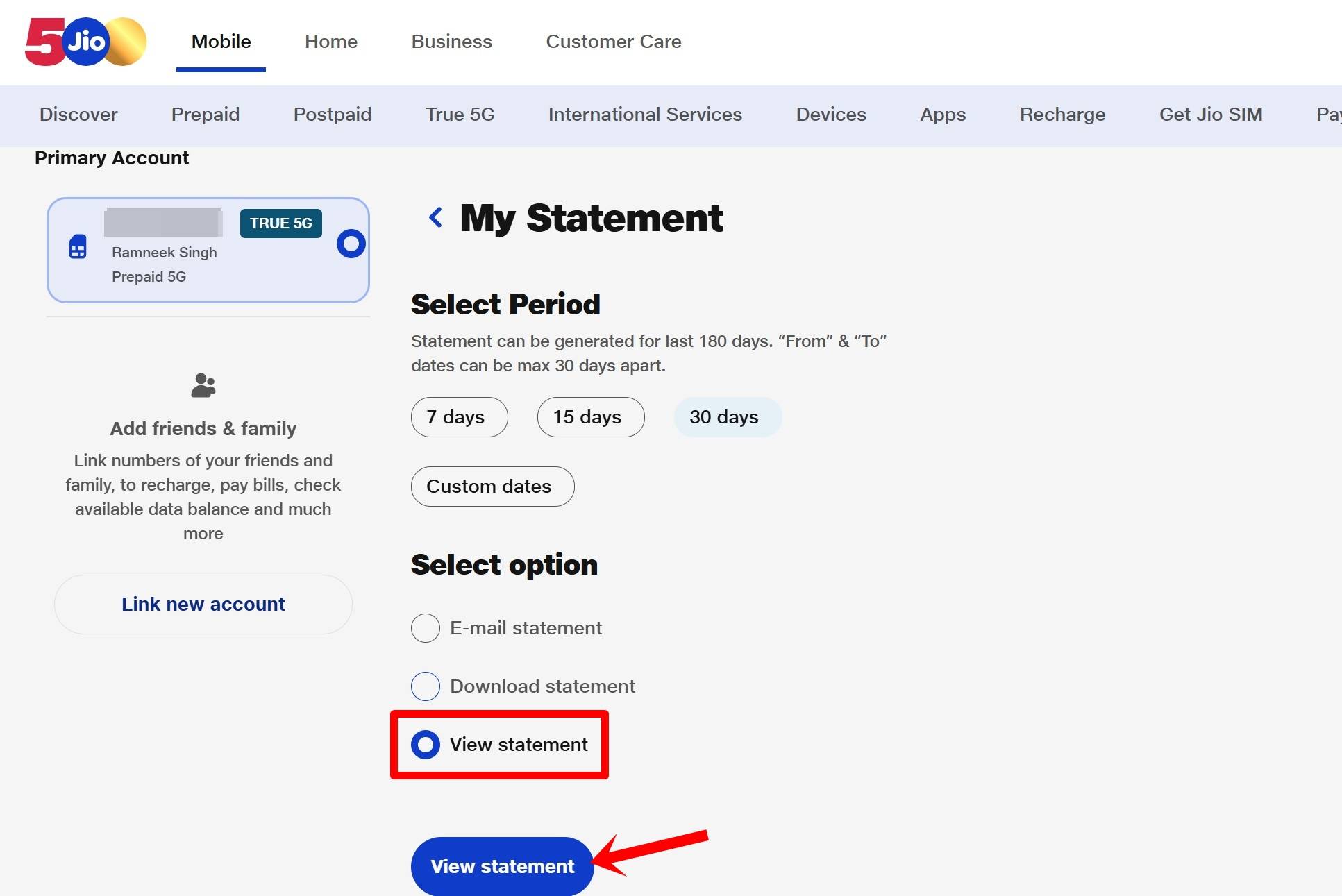The image size is (1342, 896).
Task: Click the Prepaid 5G label
Action: pyautogui.click(x=149, y=277)
